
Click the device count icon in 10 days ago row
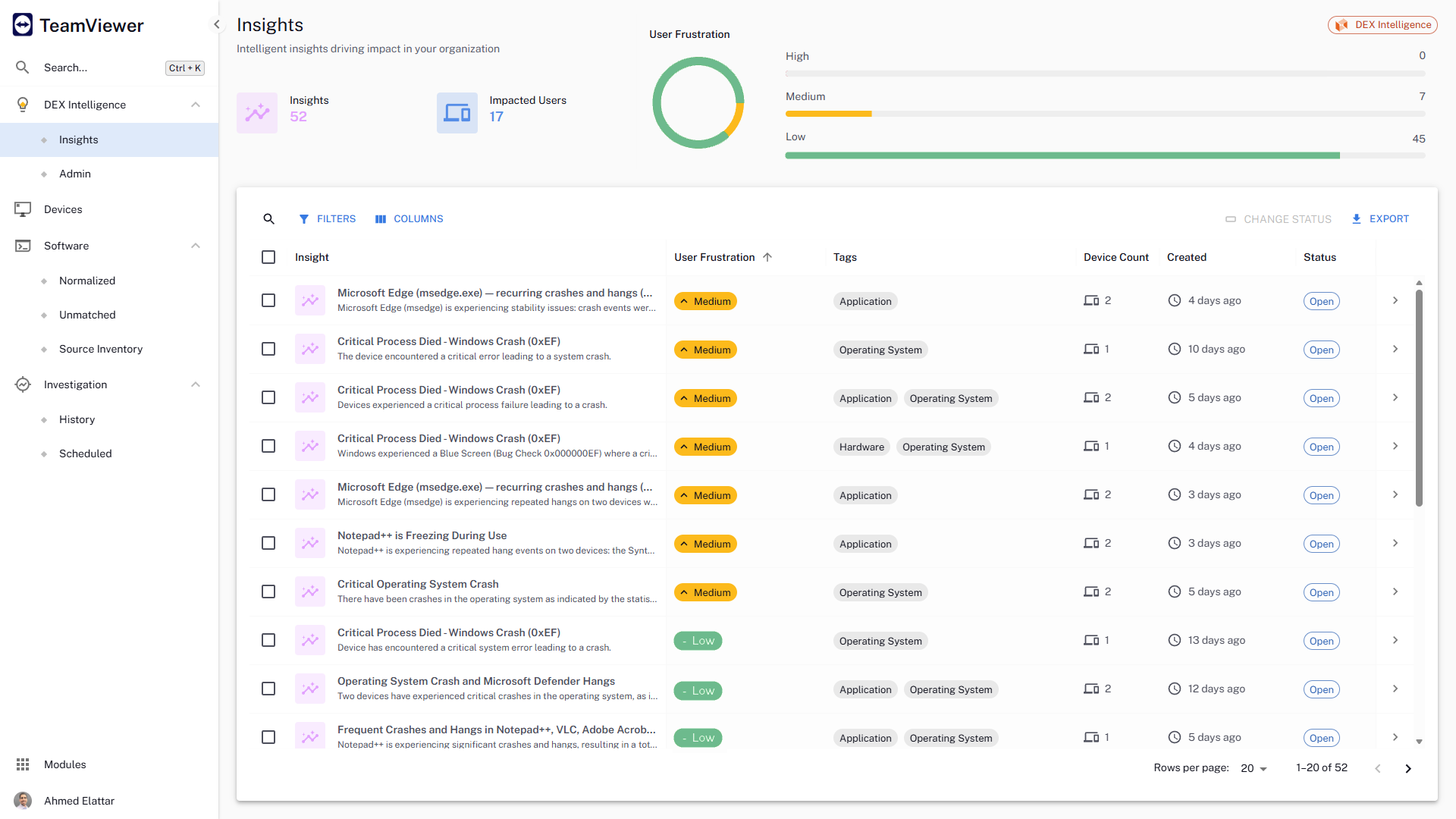(1091, 350)
